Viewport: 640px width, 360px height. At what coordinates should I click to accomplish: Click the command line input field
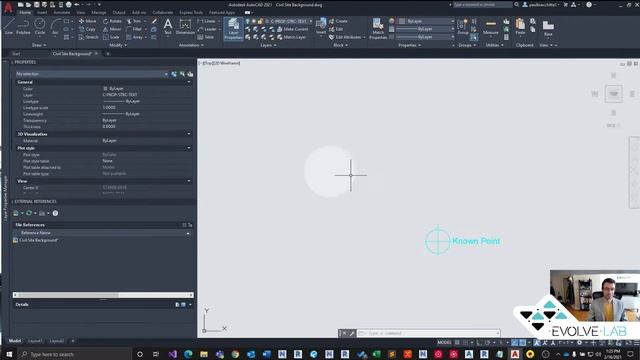pyautogui.click(x=429, y=333)
